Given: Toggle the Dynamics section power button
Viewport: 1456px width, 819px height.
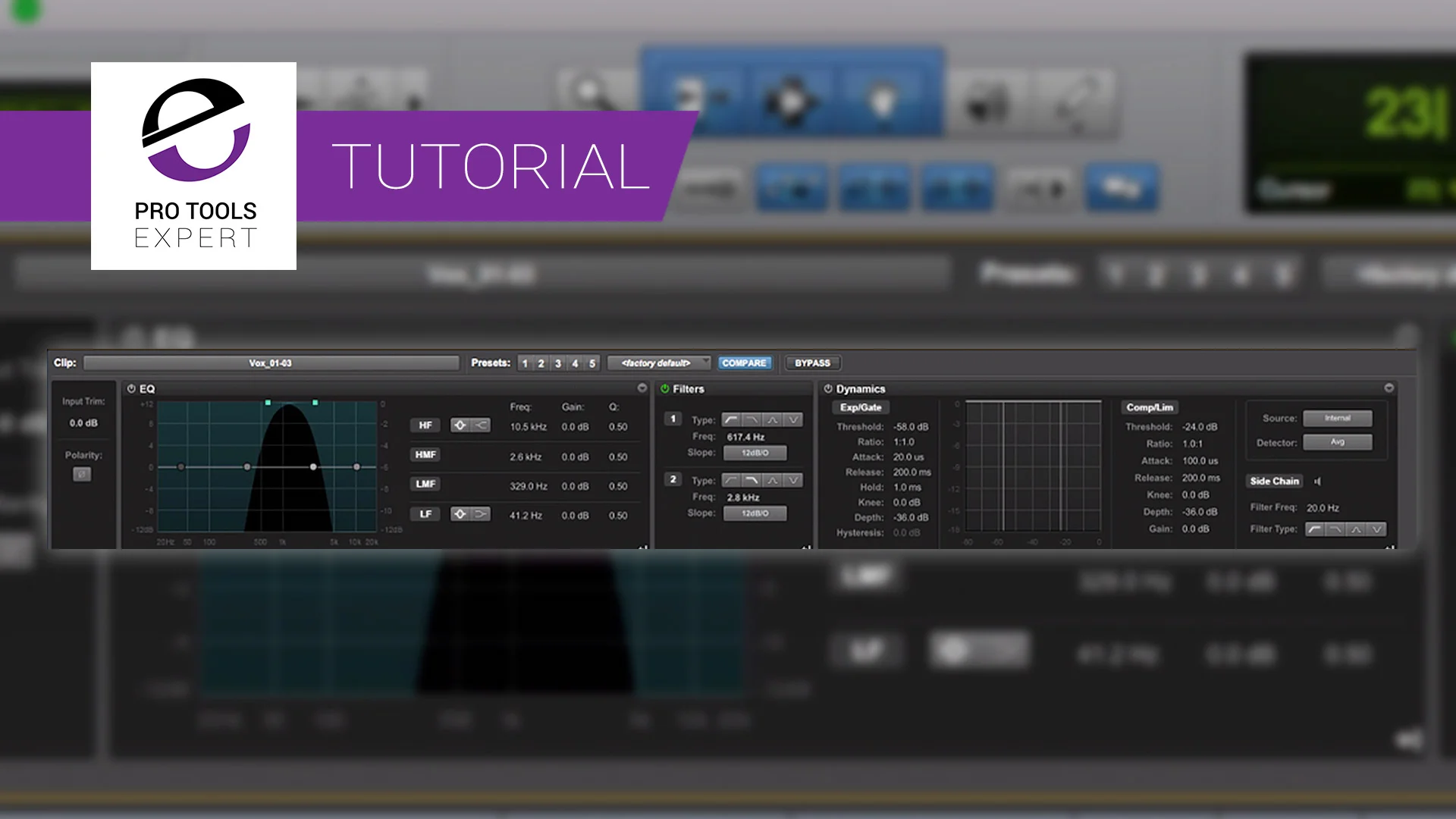Looking at the screenshot, I should click(x=828, y=389).
